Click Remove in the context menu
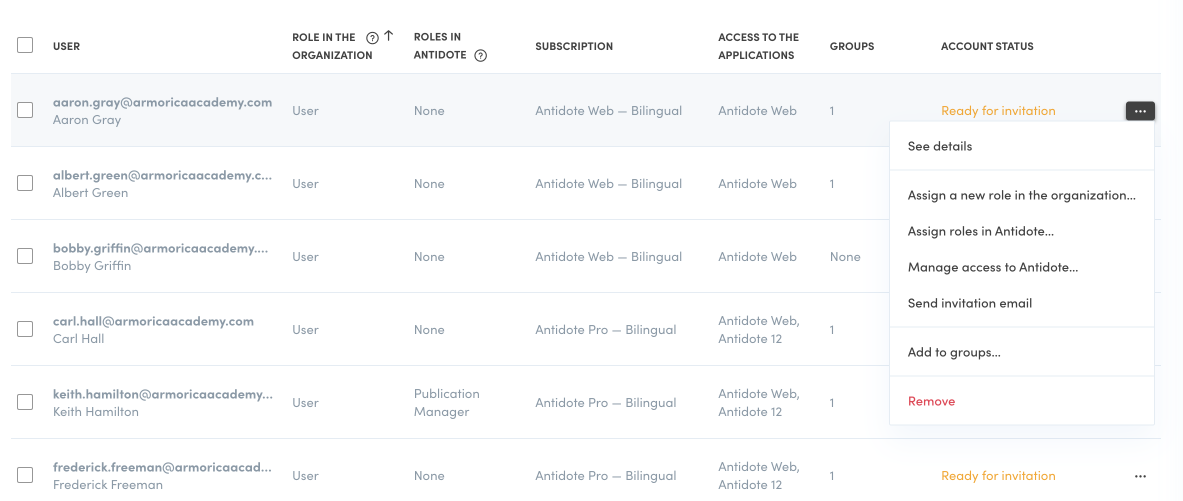The width and height of the screenshot is (1183, 501). point(931,401)
